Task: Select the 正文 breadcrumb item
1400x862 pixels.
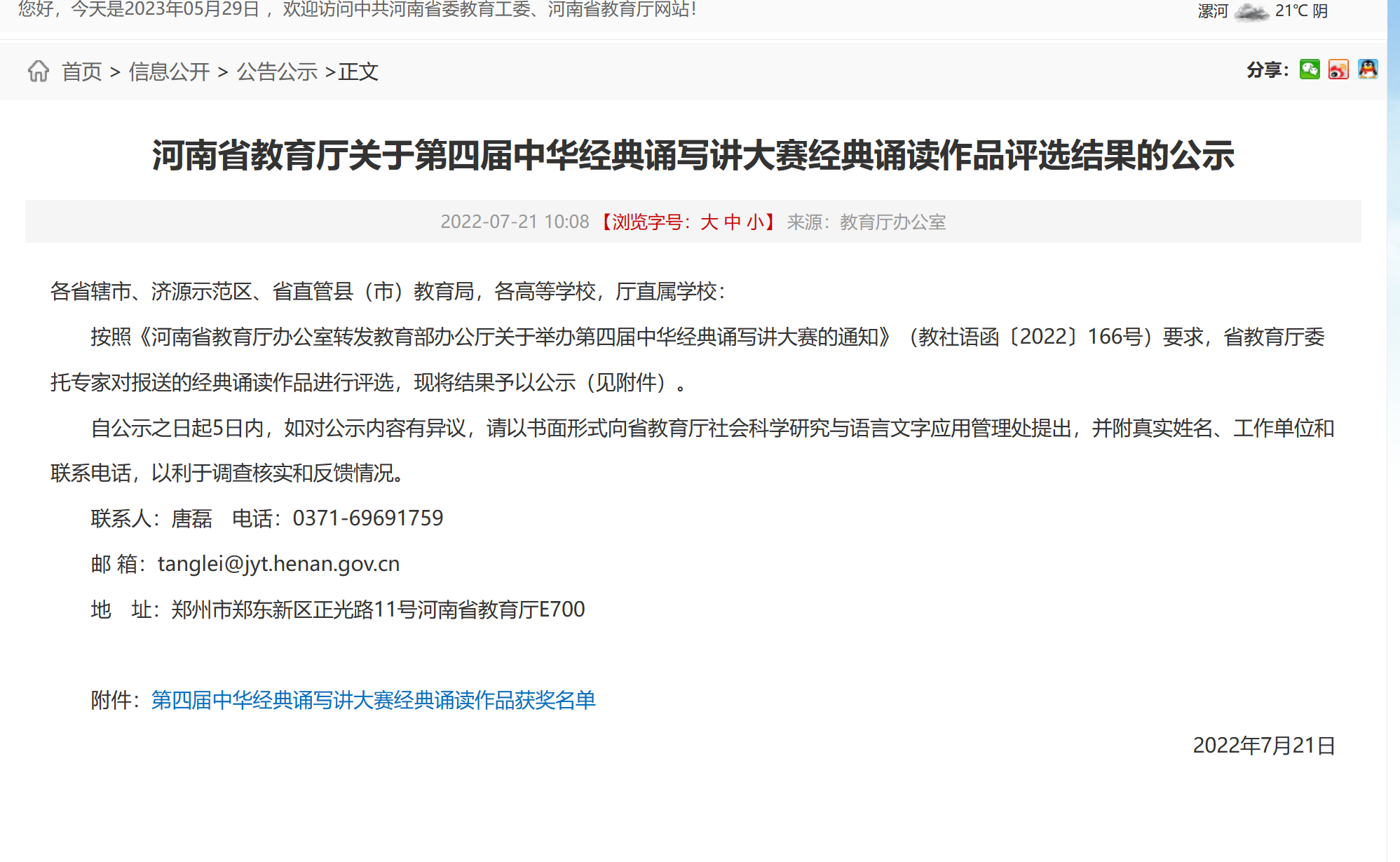Action: coord(358,72)
